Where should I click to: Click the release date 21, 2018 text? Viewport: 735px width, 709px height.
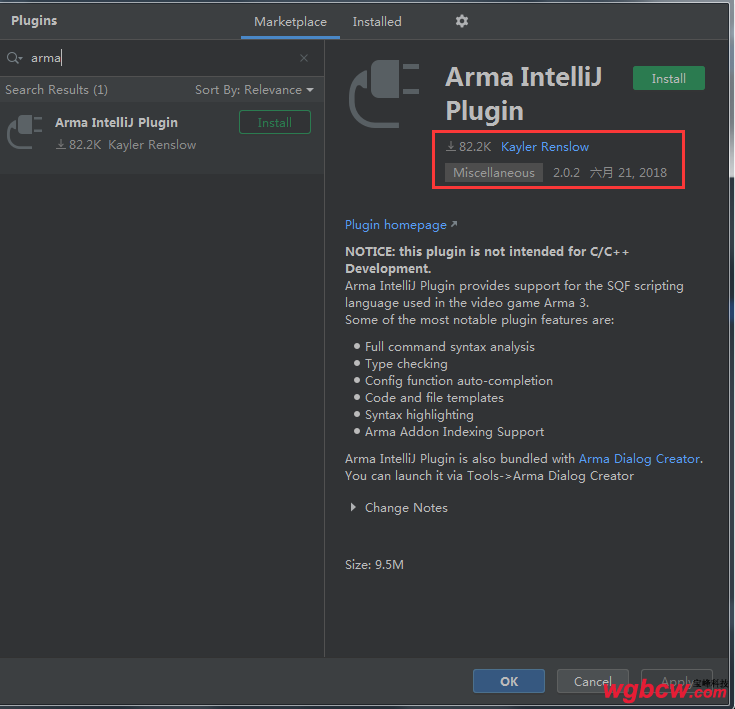click(x=628, y=173)
